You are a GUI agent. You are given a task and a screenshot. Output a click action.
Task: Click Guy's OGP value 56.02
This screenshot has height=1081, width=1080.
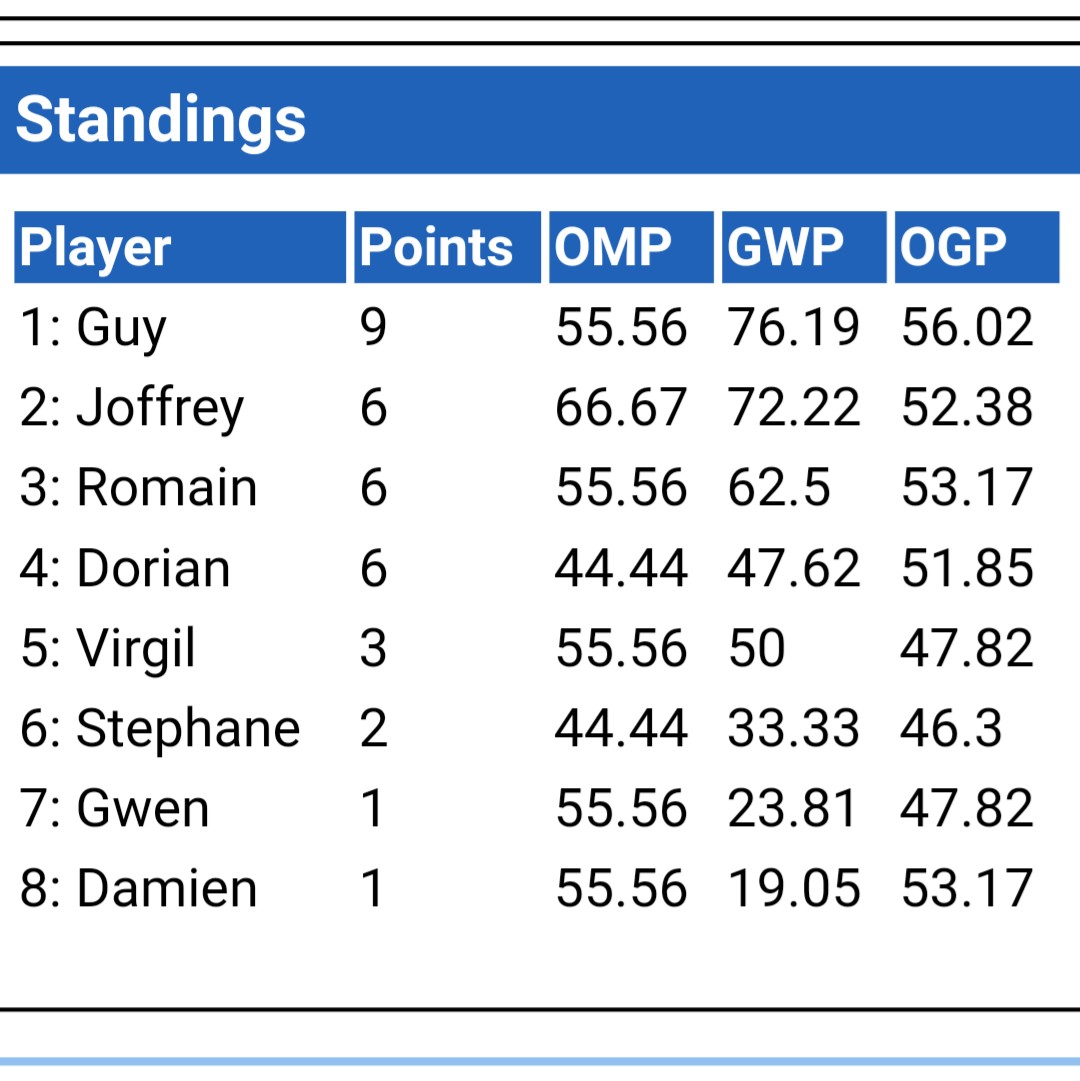[967, 328]
